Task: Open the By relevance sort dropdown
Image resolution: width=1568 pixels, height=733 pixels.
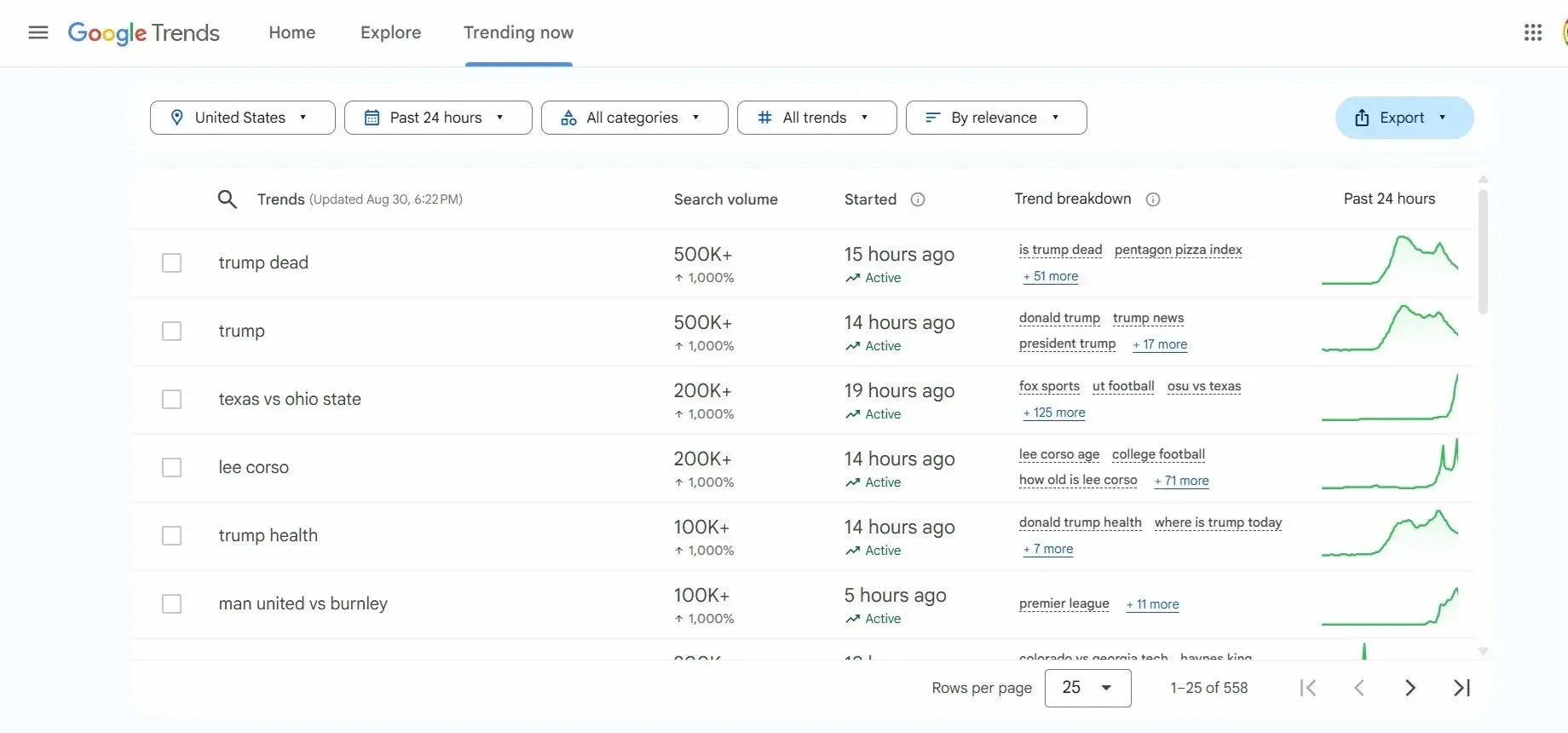Action: coord(996,118)
